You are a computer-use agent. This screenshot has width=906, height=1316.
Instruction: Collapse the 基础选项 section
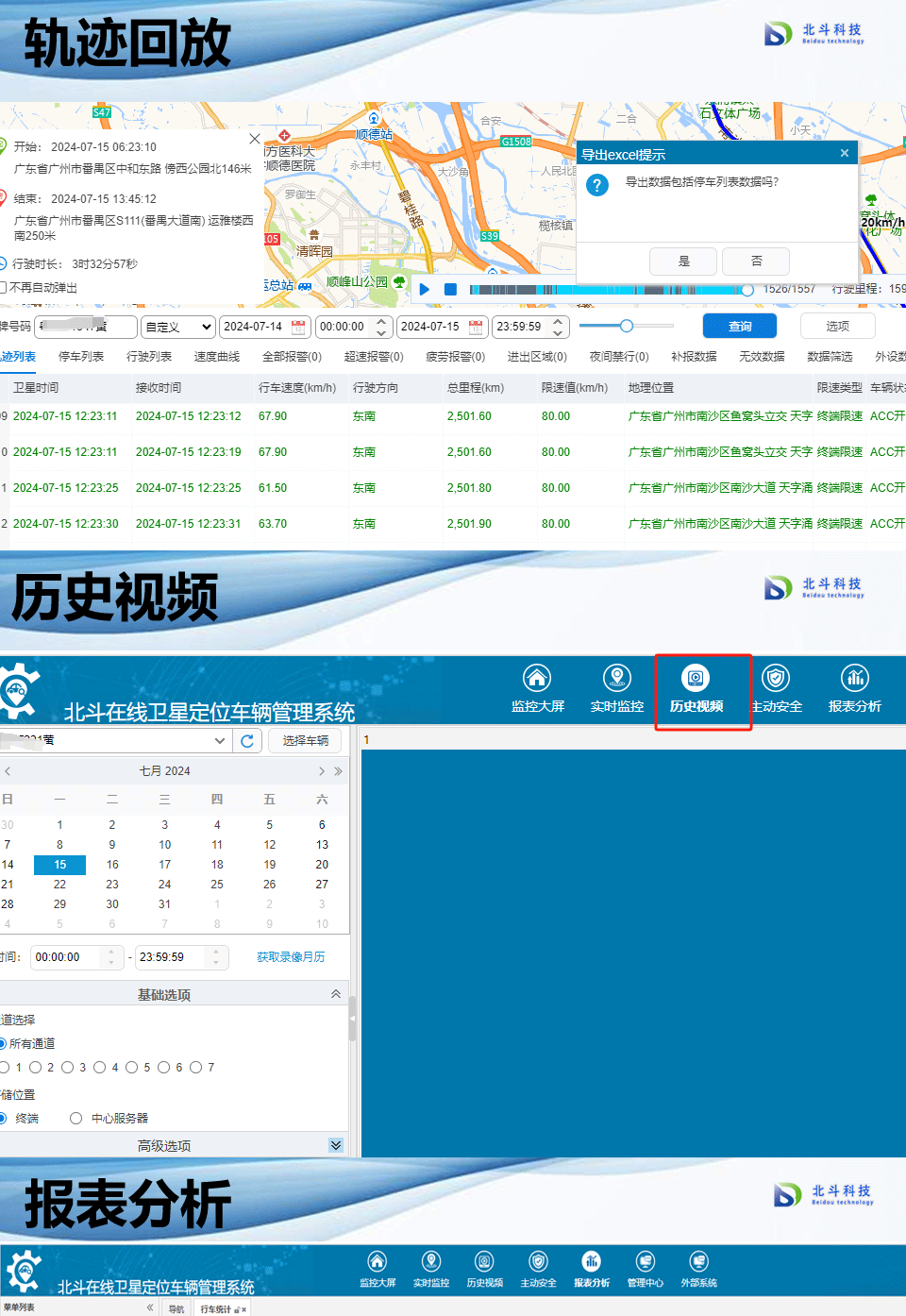tap(336, 994)
